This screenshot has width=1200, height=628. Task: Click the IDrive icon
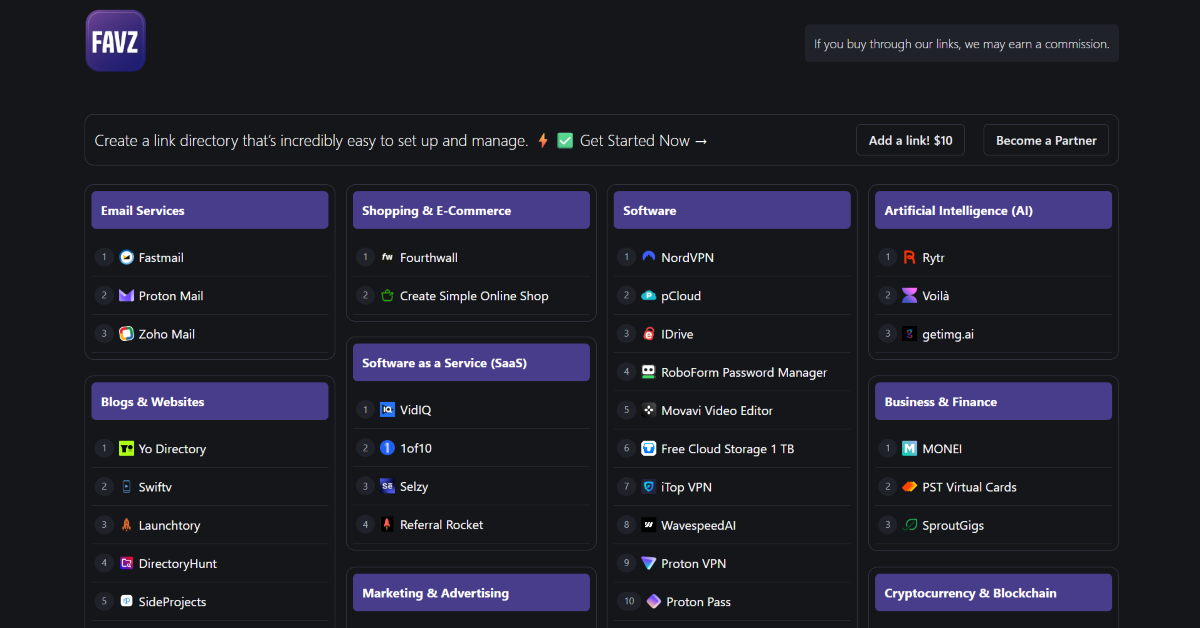click(649, 334)
